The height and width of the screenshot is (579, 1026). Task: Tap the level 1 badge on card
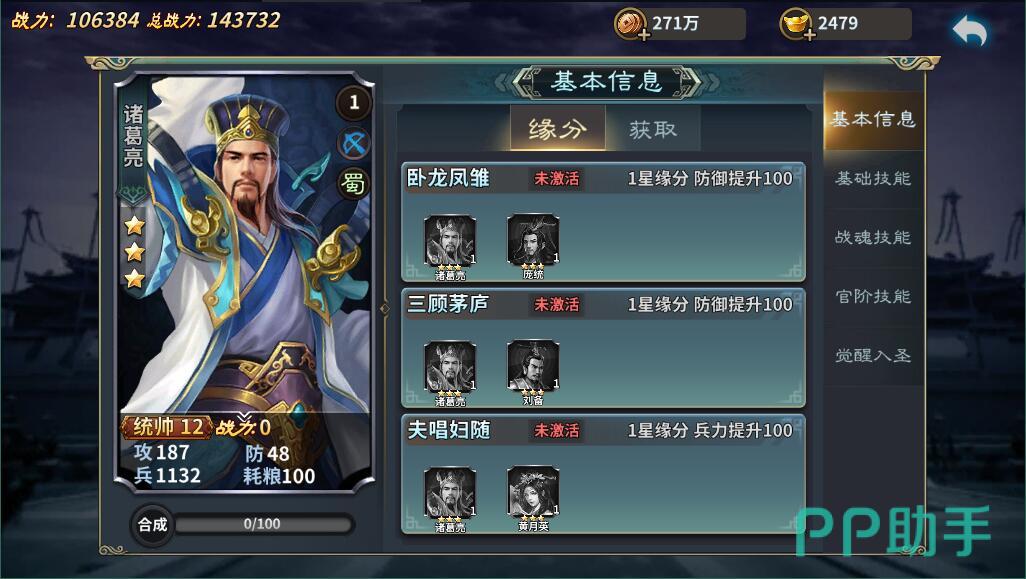354,102
